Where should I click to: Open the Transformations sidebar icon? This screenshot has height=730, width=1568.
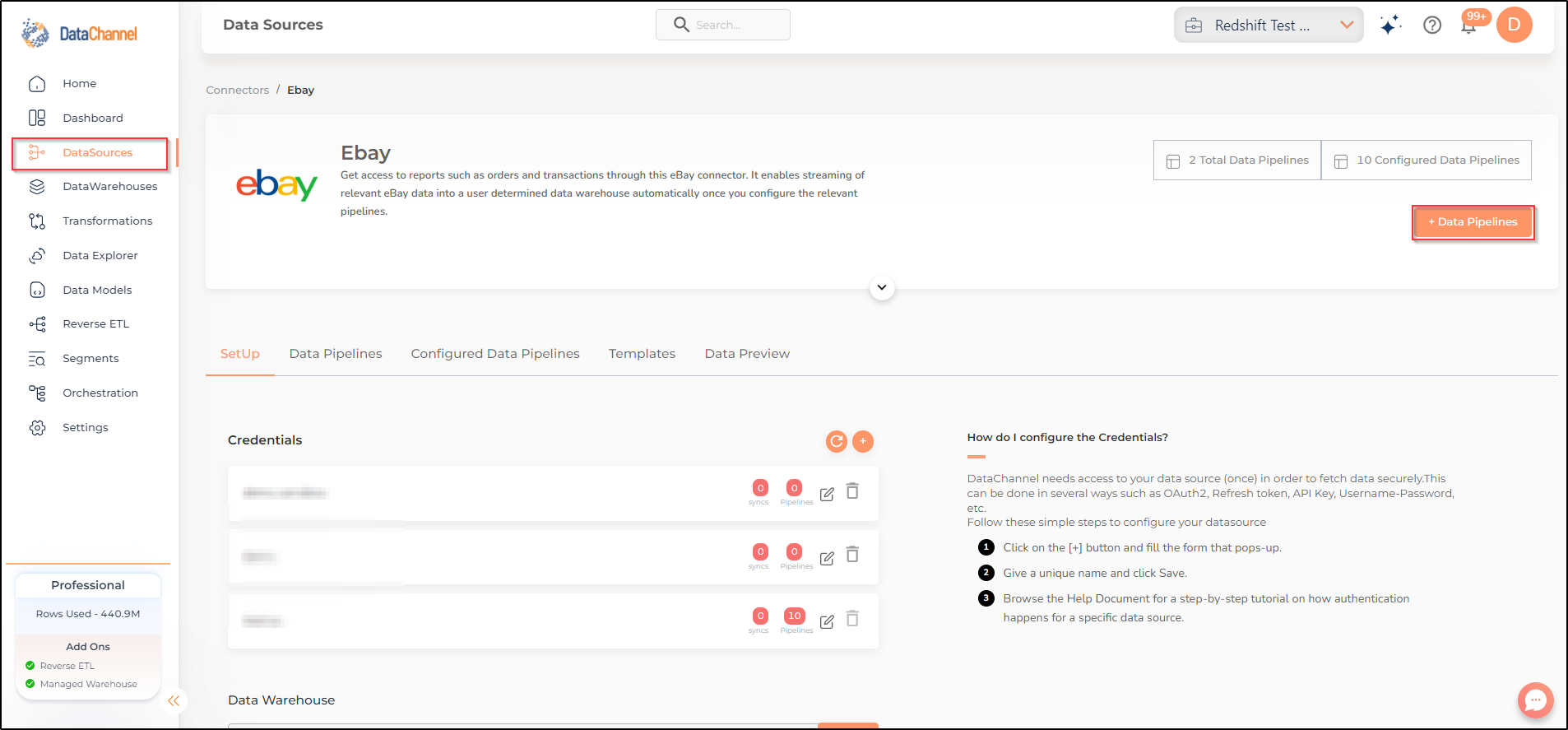point(37,221)
